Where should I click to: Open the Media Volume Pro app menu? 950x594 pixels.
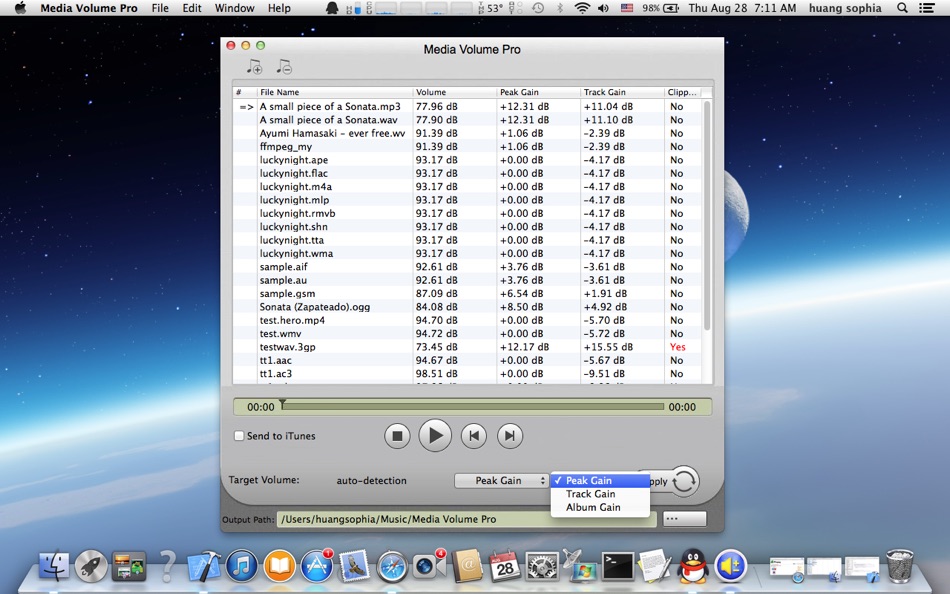coord(89,8)
